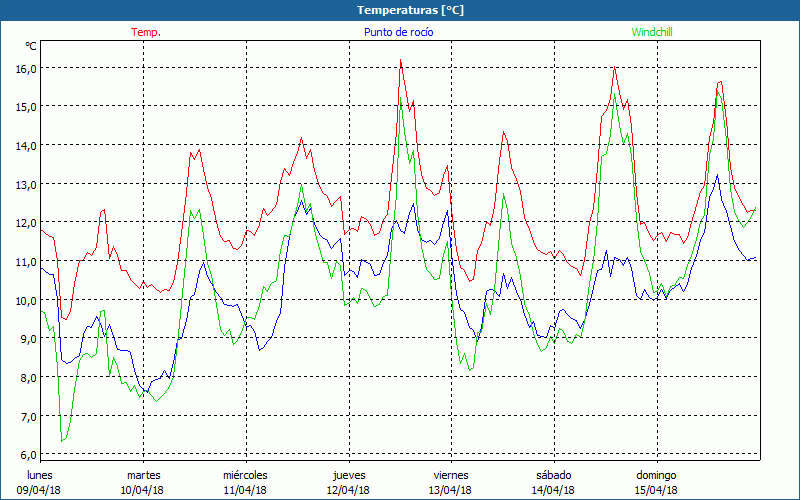Click the 09/04/18 date label
This screenshot has height=500, width=800.
click(x=40, y=490)
